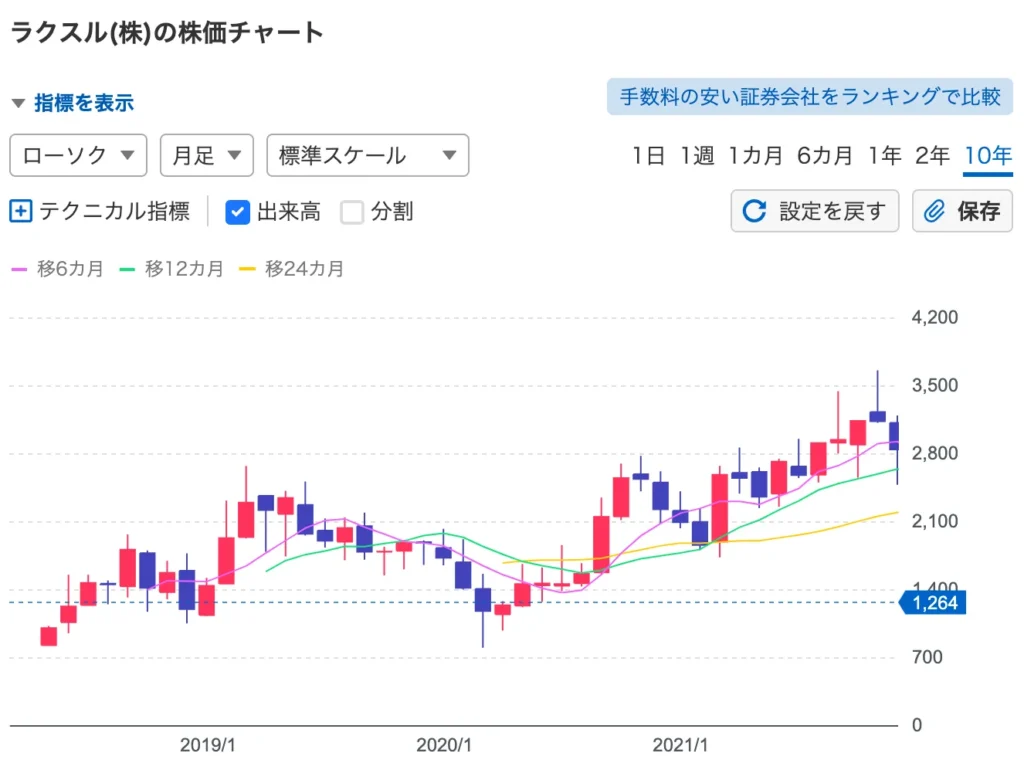Click the 1,264 current price marker
This screenshot has height=763, width=1024.
click(x=933, y=602)
